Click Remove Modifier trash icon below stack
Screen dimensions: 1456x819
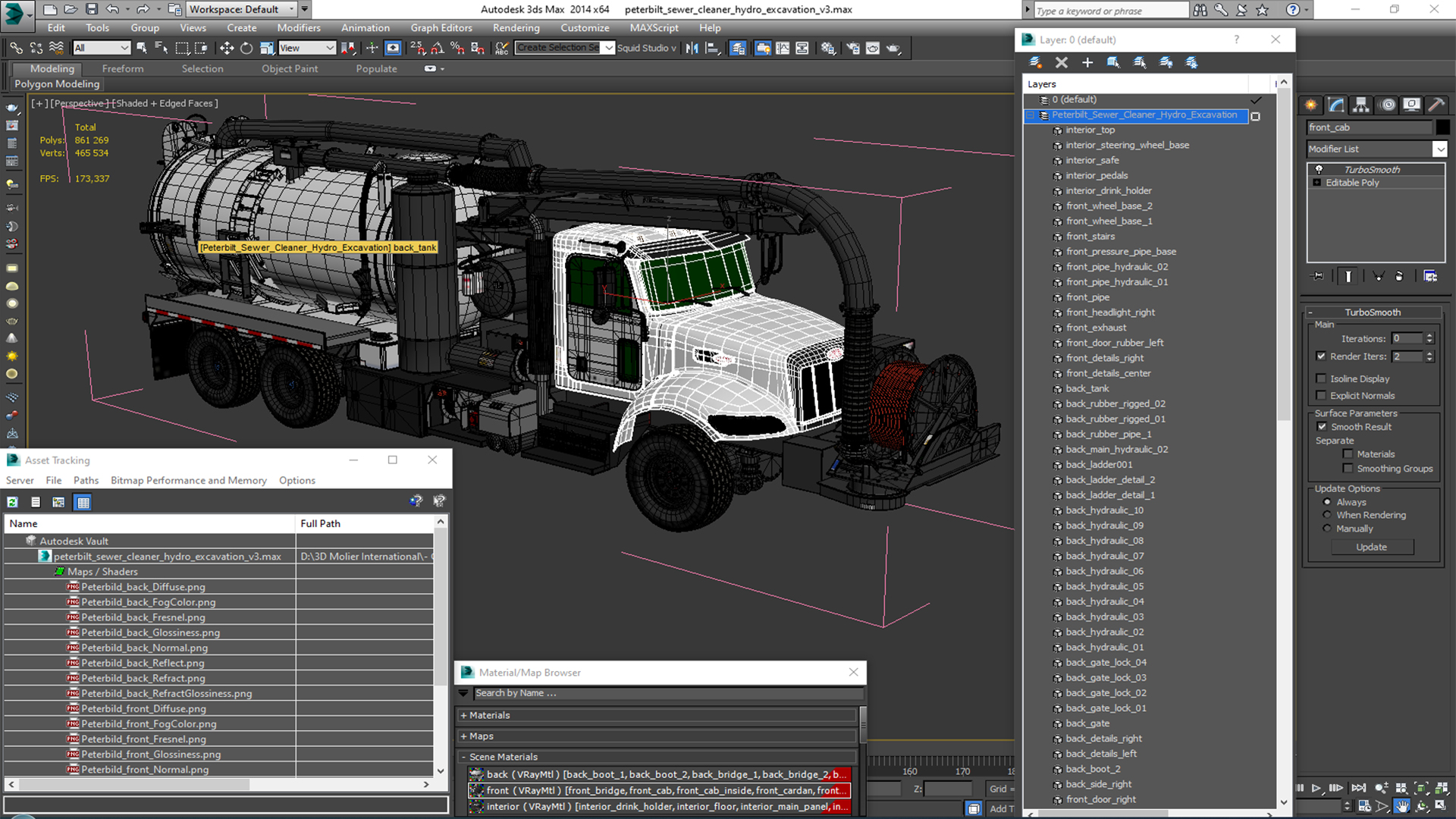point(1400,276)
